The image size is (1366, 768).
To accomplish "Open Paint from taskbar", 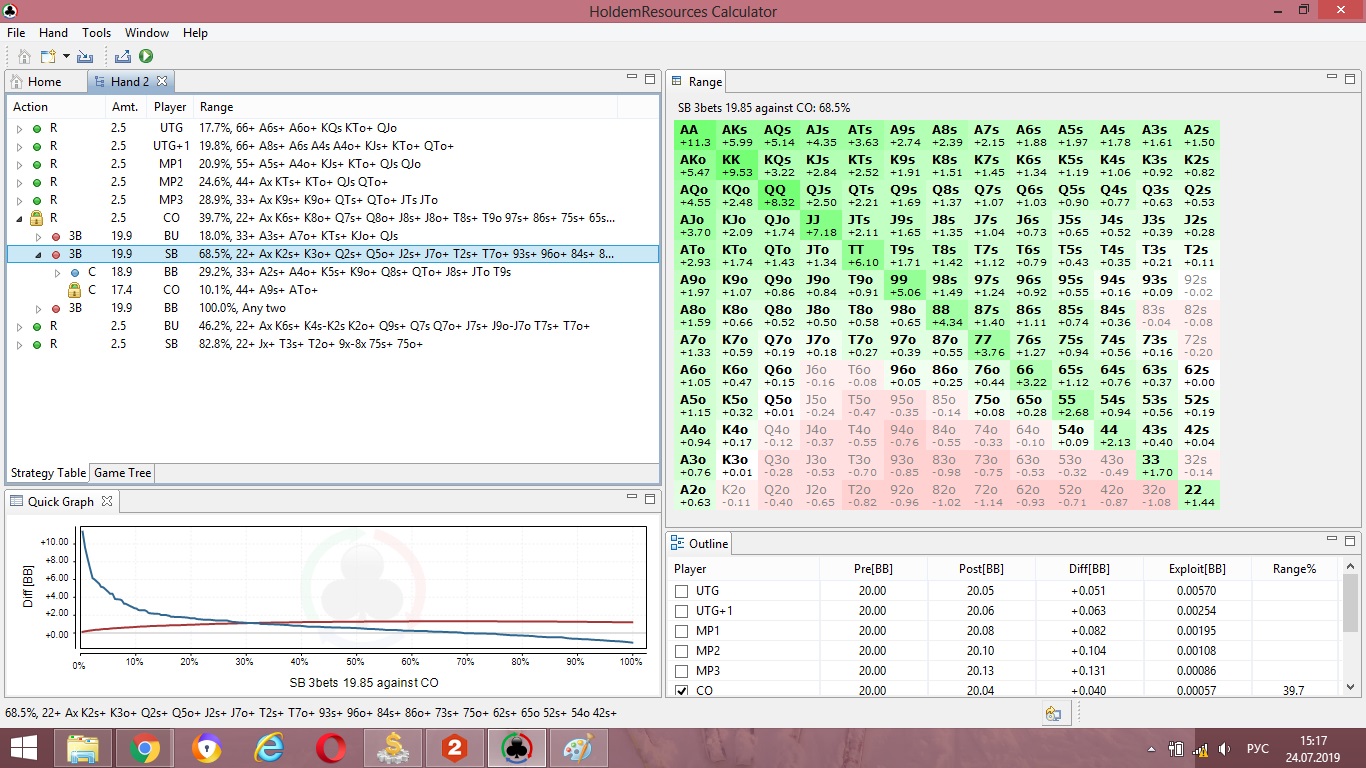I will (579, 748).
